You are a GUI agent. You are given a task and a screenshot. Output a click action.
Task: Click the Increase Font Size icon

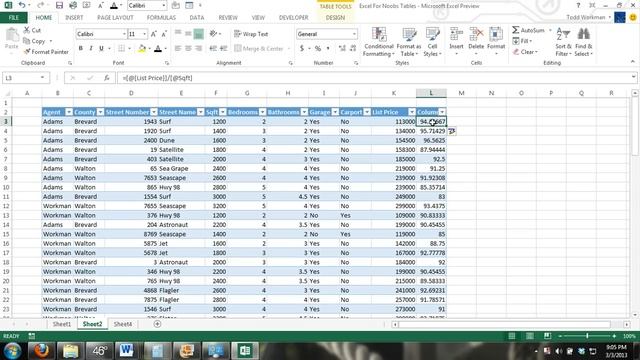pyautogui.click(x=154, y=34)
